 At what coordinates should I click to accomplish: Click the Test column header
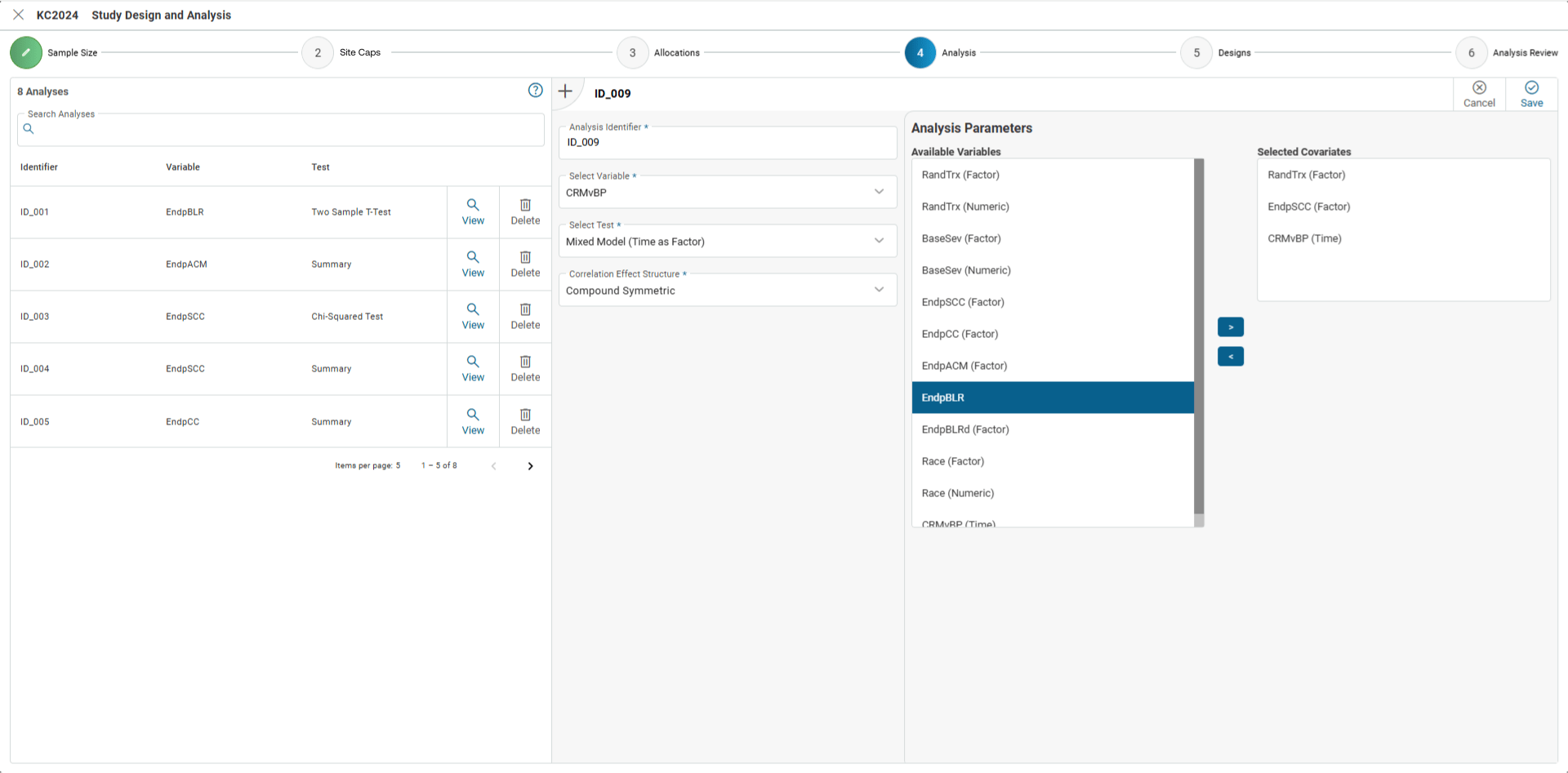pos(320,167)
